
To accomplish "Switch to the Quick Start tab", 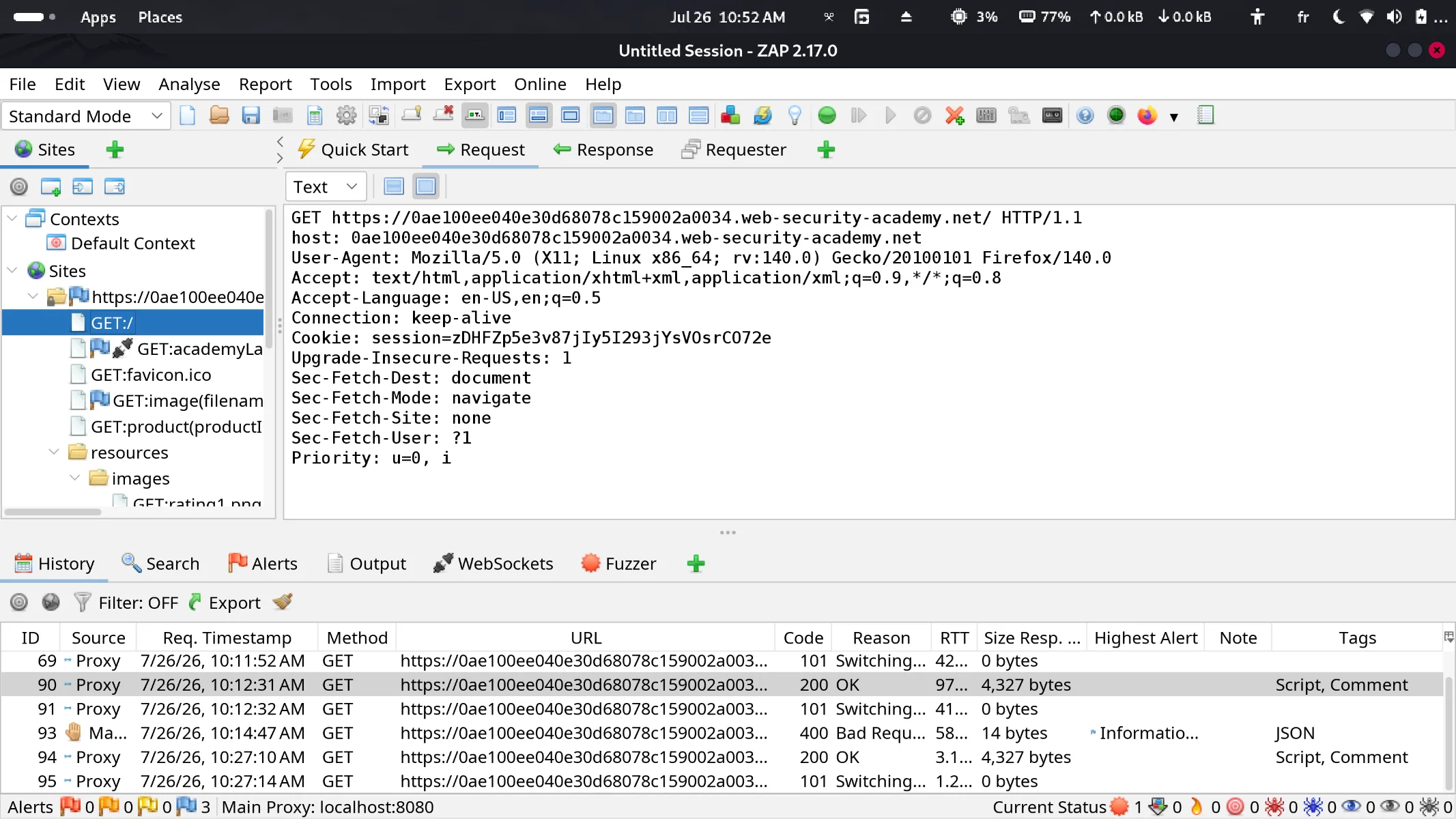I will click(353, 149).
